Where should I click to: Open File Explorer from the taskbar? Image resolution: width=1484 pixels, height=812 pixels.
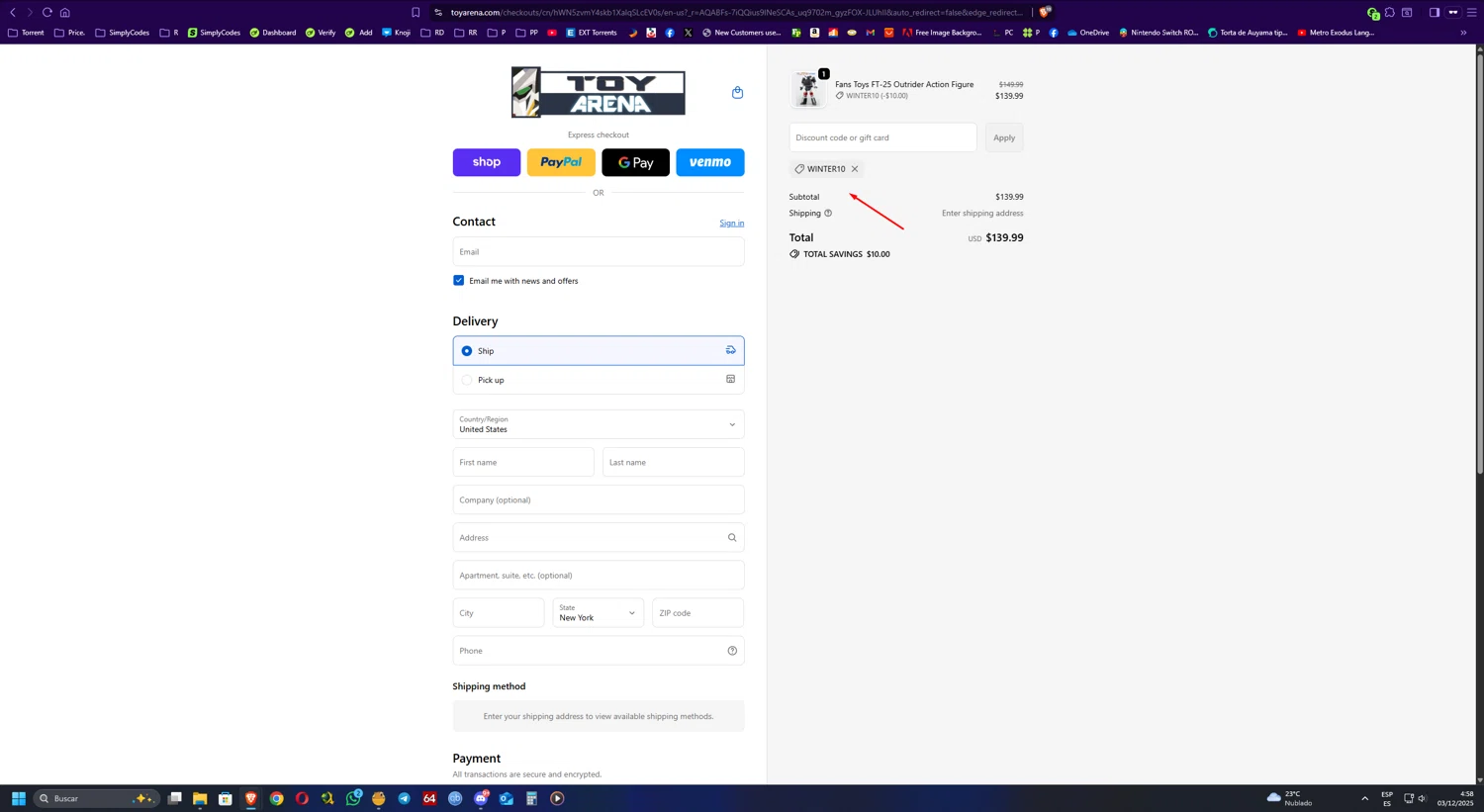pos(200,798)
